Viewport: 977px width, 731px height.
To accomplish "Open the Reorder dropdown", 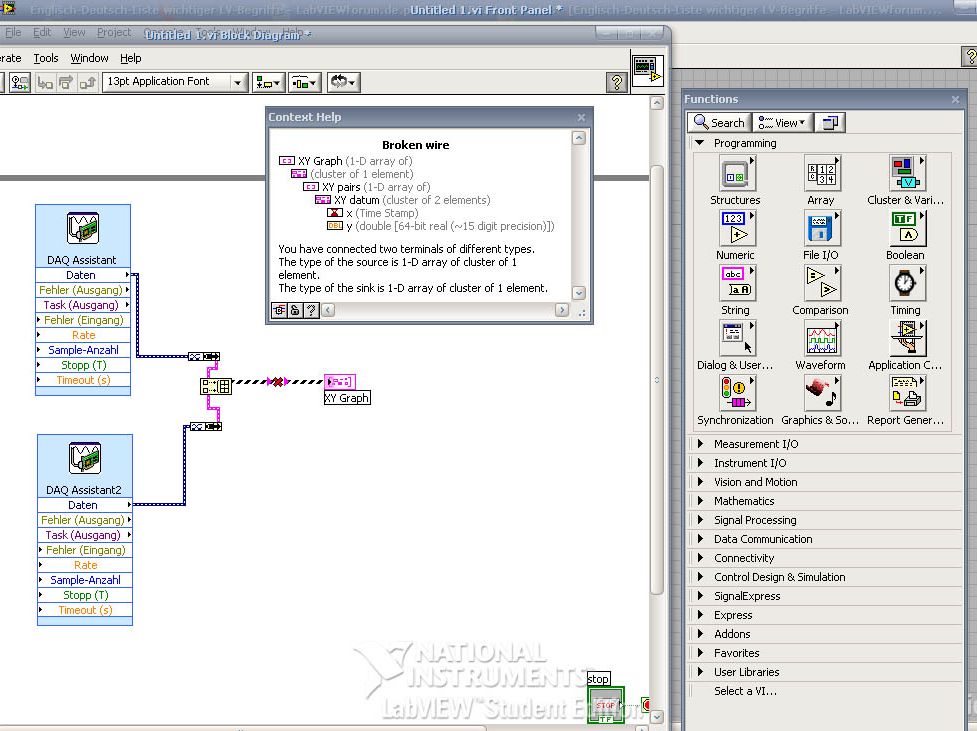I will 343,82.
